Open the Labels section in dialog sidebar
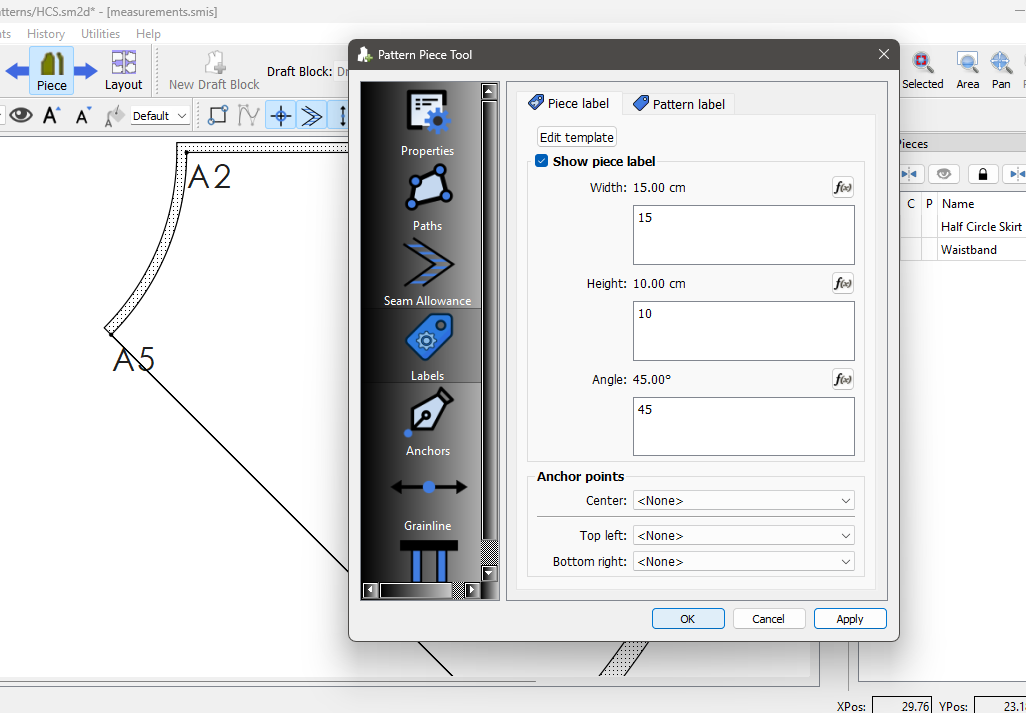Viewport: 1026px width, 713px height. pyautogui.click(x=427, y=347)
